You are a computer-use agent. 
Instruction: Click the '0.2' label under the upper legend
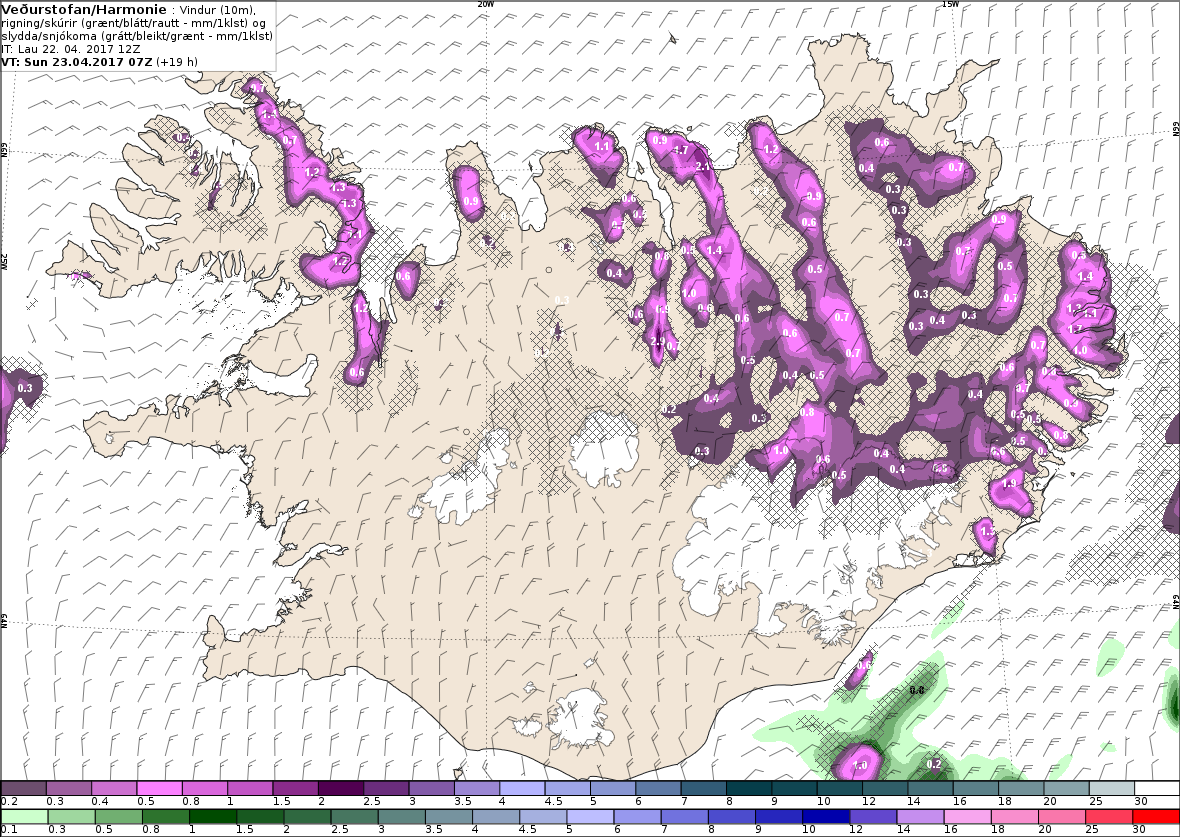(9, 802)
